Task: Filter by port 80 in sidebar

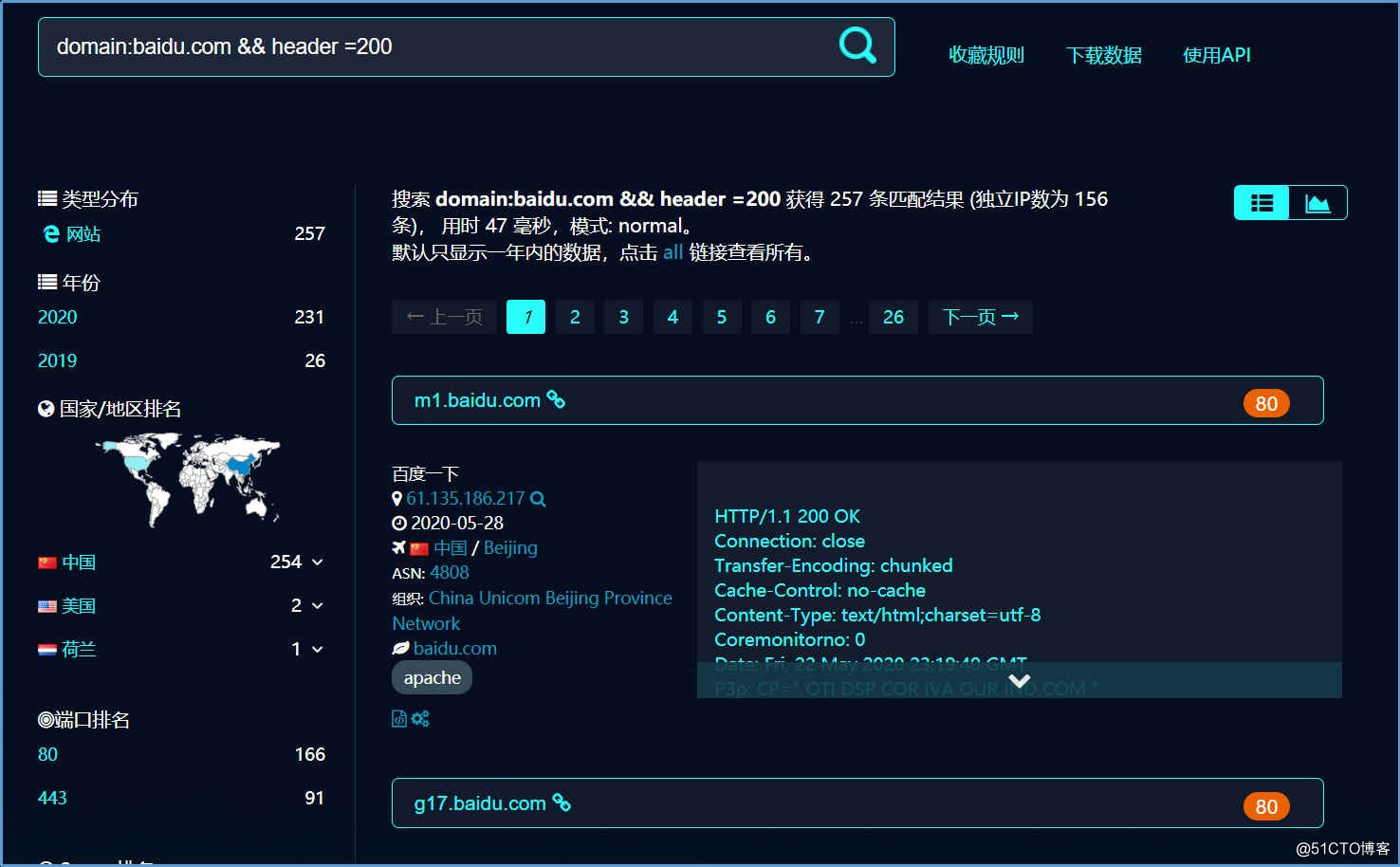Action: (x=47, y=754)
